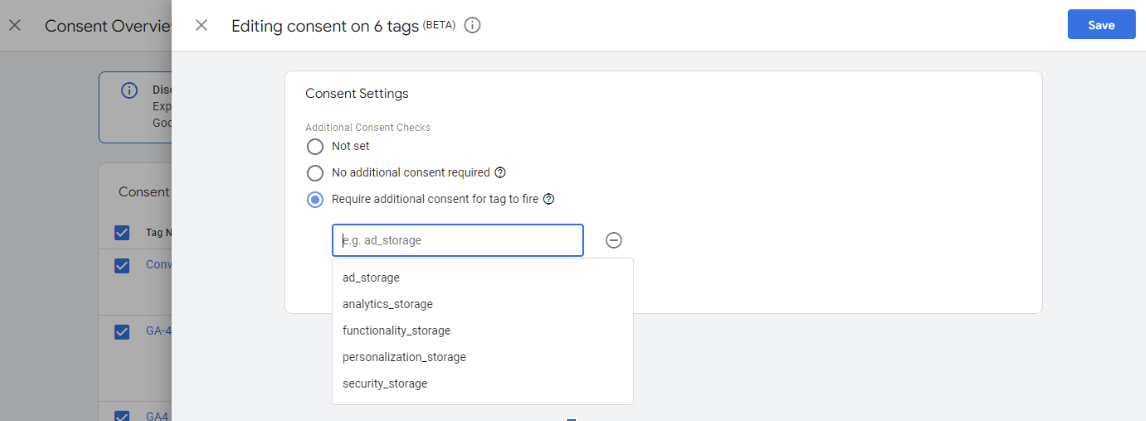Choose No additional consent required
This screenshot has width=1146, height=421.
[315, 172]
